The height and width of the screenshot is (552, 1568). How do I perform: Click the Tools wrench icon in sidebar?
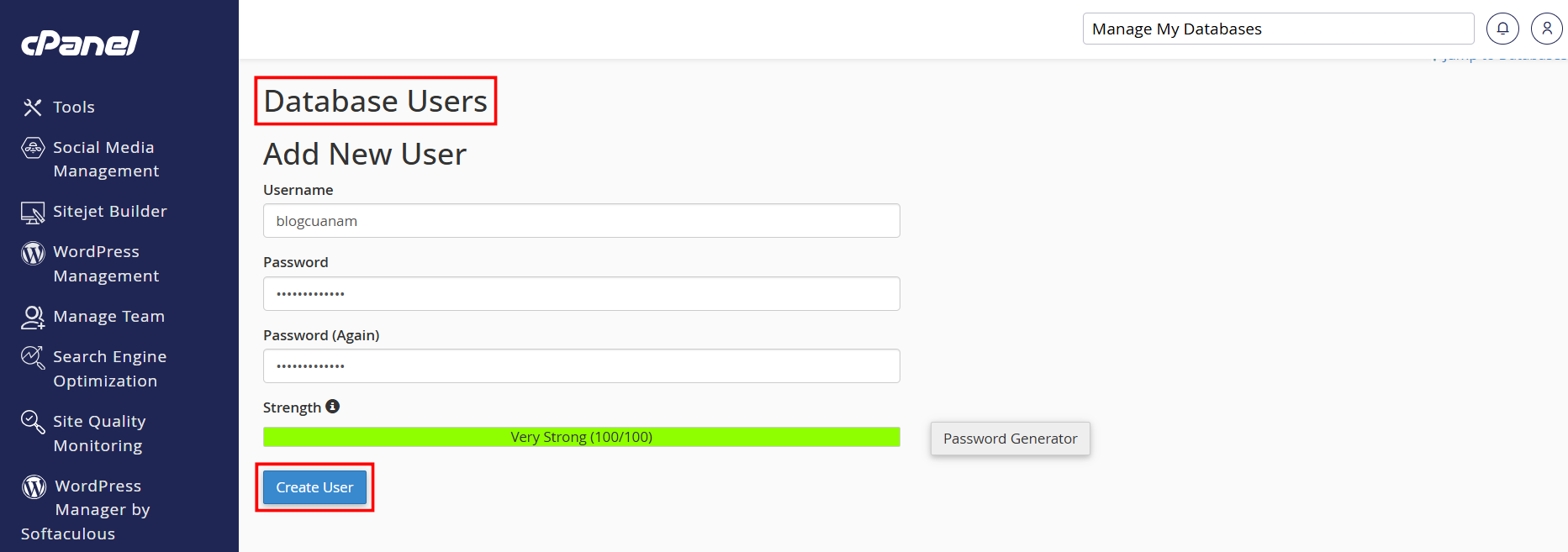(x=33, y=107)
